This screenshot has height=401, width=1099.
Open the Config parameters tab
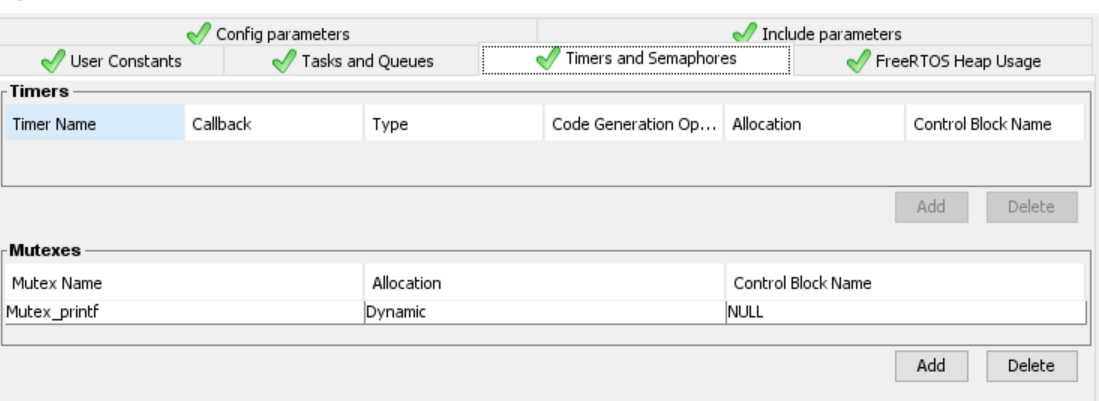[282, 34]
